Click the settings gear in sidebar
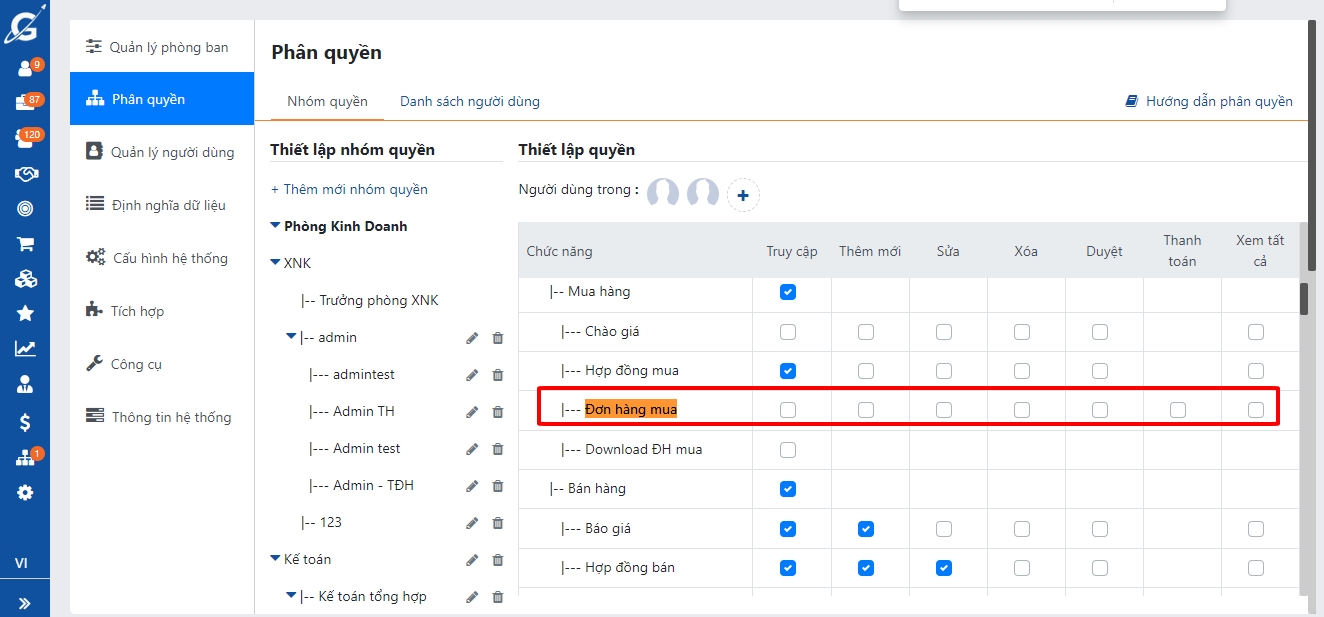 (x=25, y=492)
